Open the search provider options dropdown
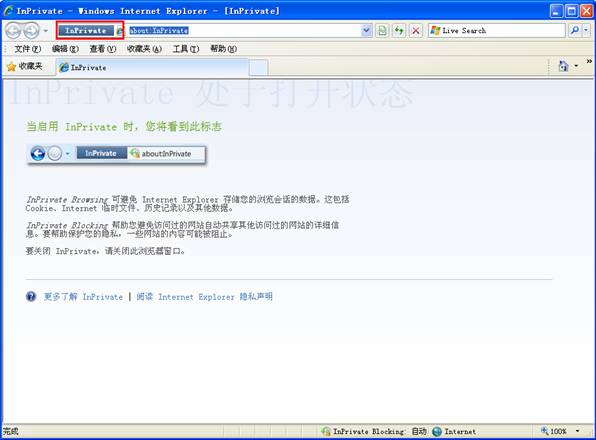The width and height of the screenshot is (596, 440). click(586, 30)
